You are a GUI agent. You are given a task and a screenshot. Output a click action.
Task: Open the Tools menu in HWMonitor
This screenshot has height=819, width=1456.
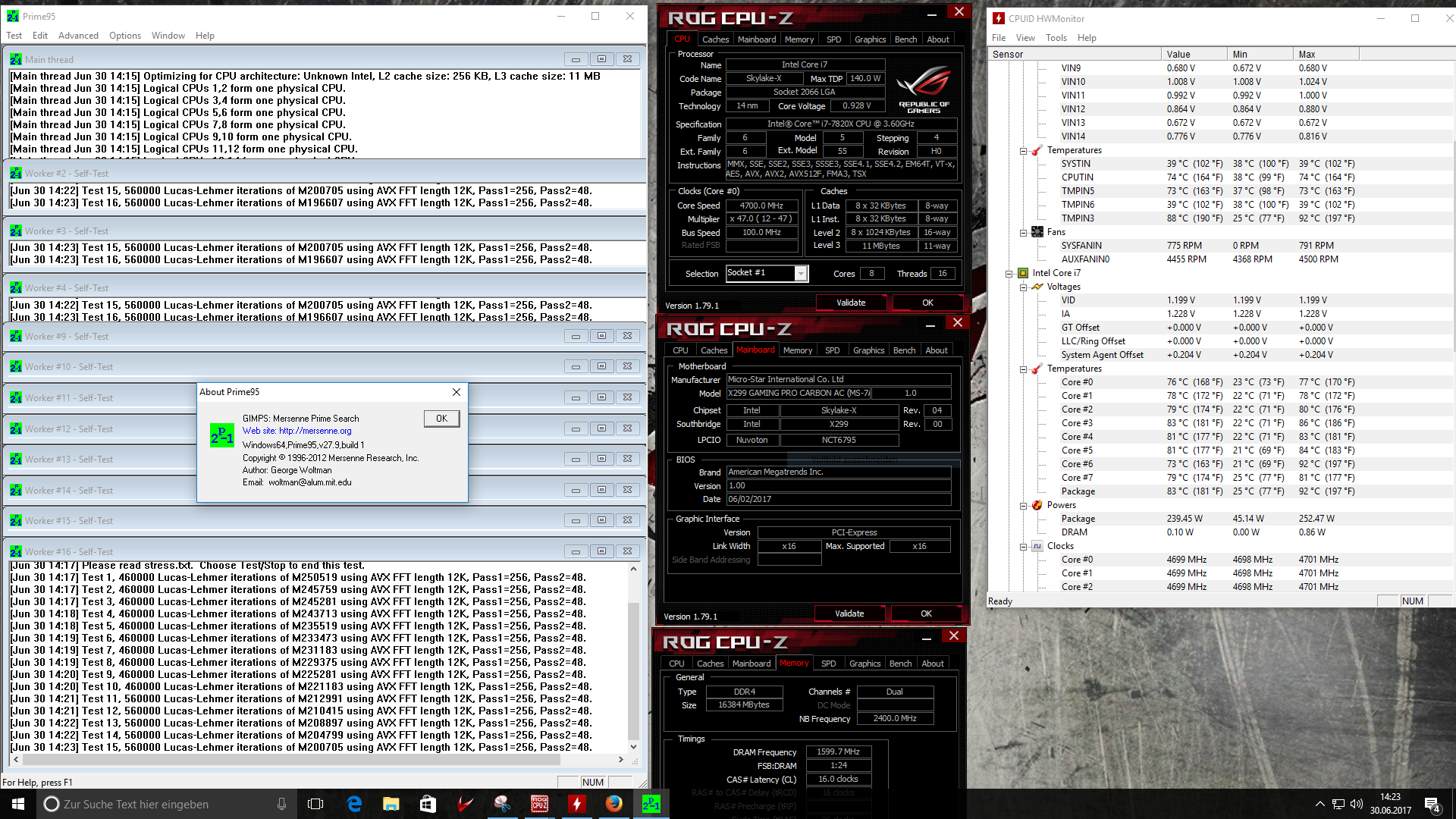[1056, 38]
